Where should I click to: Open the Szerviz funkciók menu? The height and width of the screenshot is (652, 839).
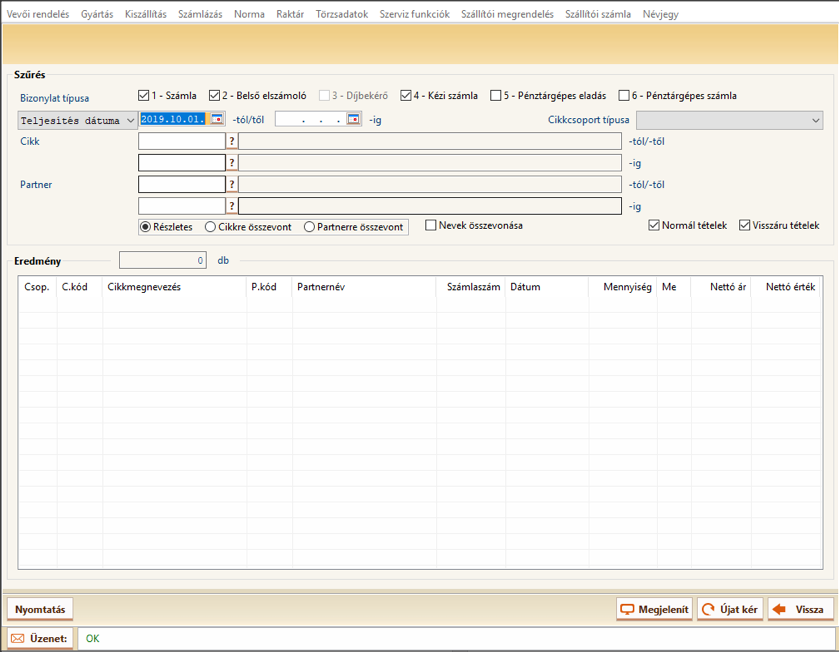tap(415, 14)
